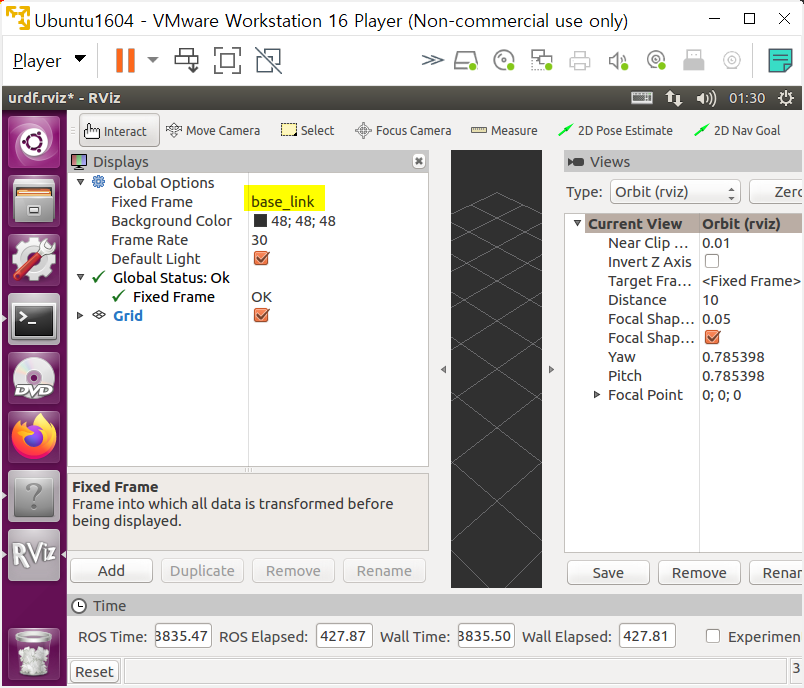Activate the Move Camera tool
The image size is (804, 688).
213,131
